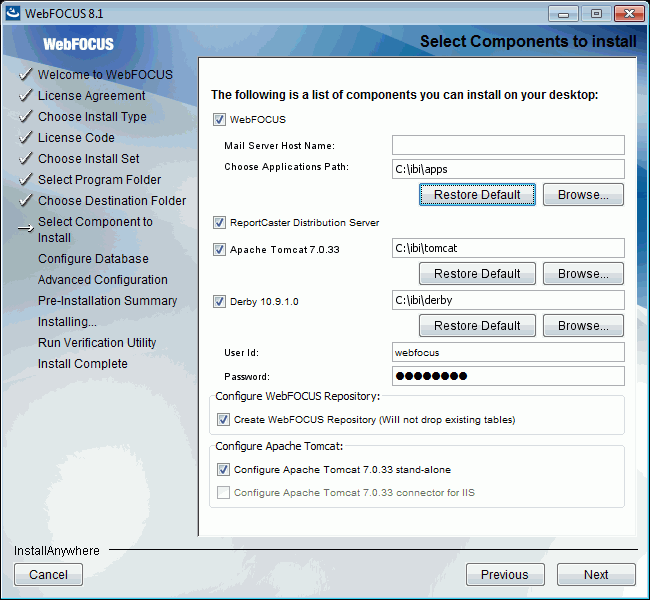650x600 pixels.
Task: Click the Previous button
Action: coord(505,575)
